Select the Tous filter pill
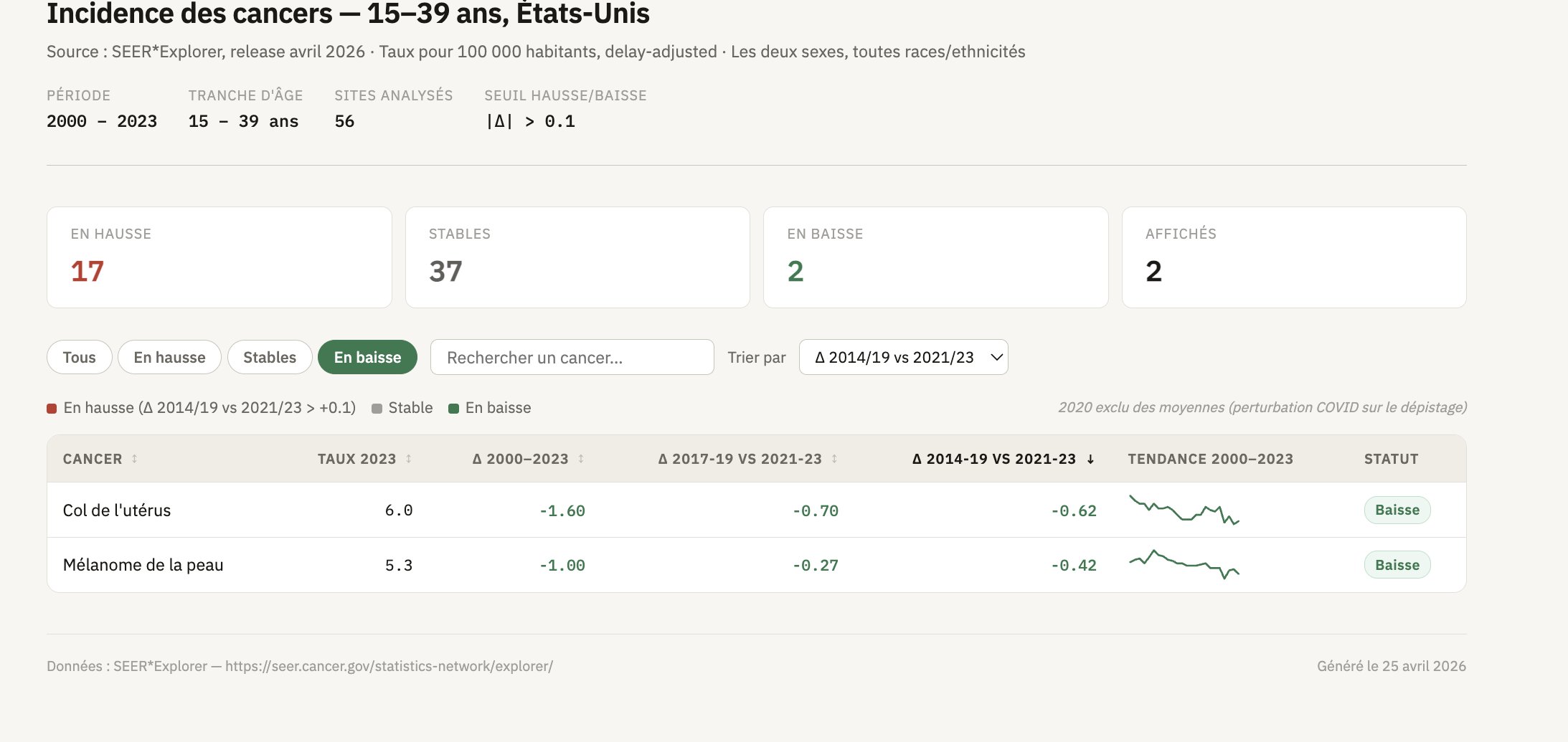This screenshot has width=1568, height=742. (x=79, y=357)
